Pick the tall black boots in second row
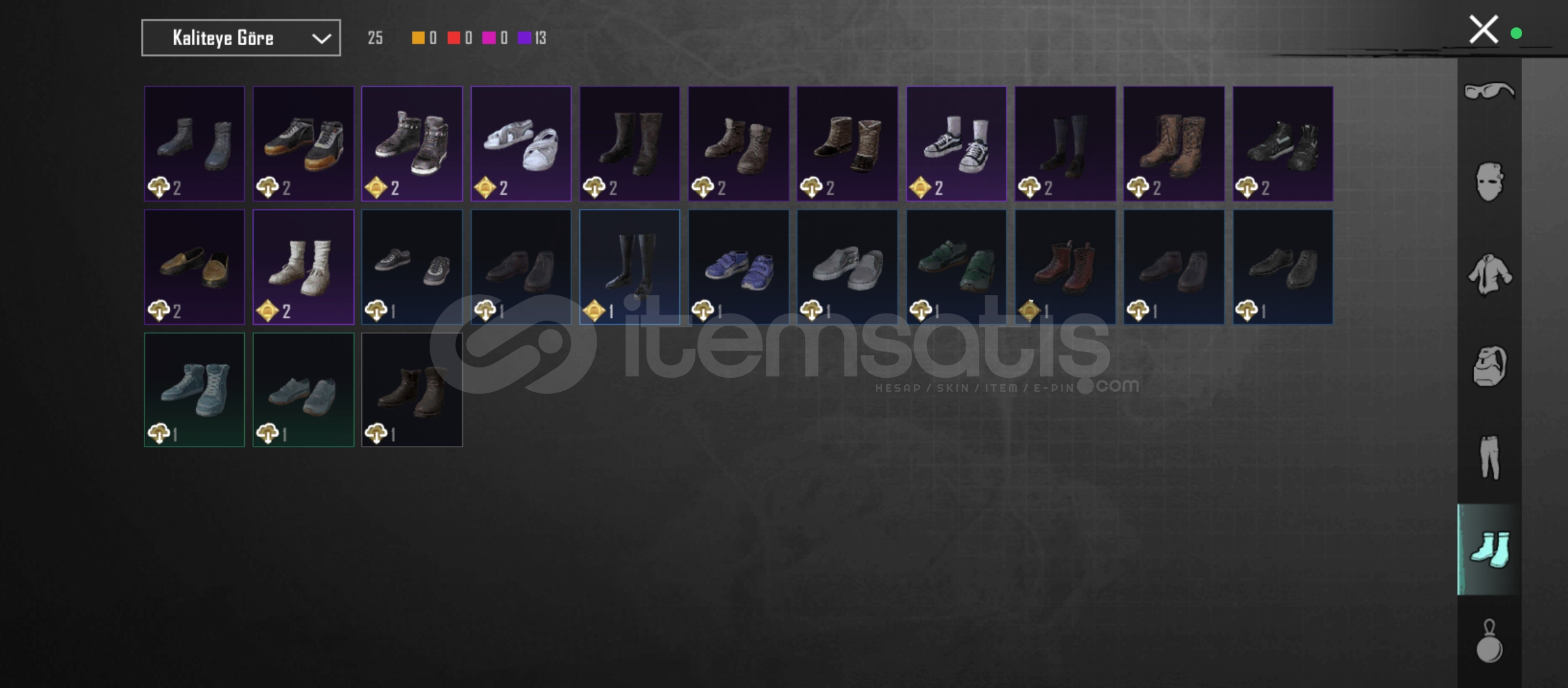1568x688 pixels. coord(630,267)
